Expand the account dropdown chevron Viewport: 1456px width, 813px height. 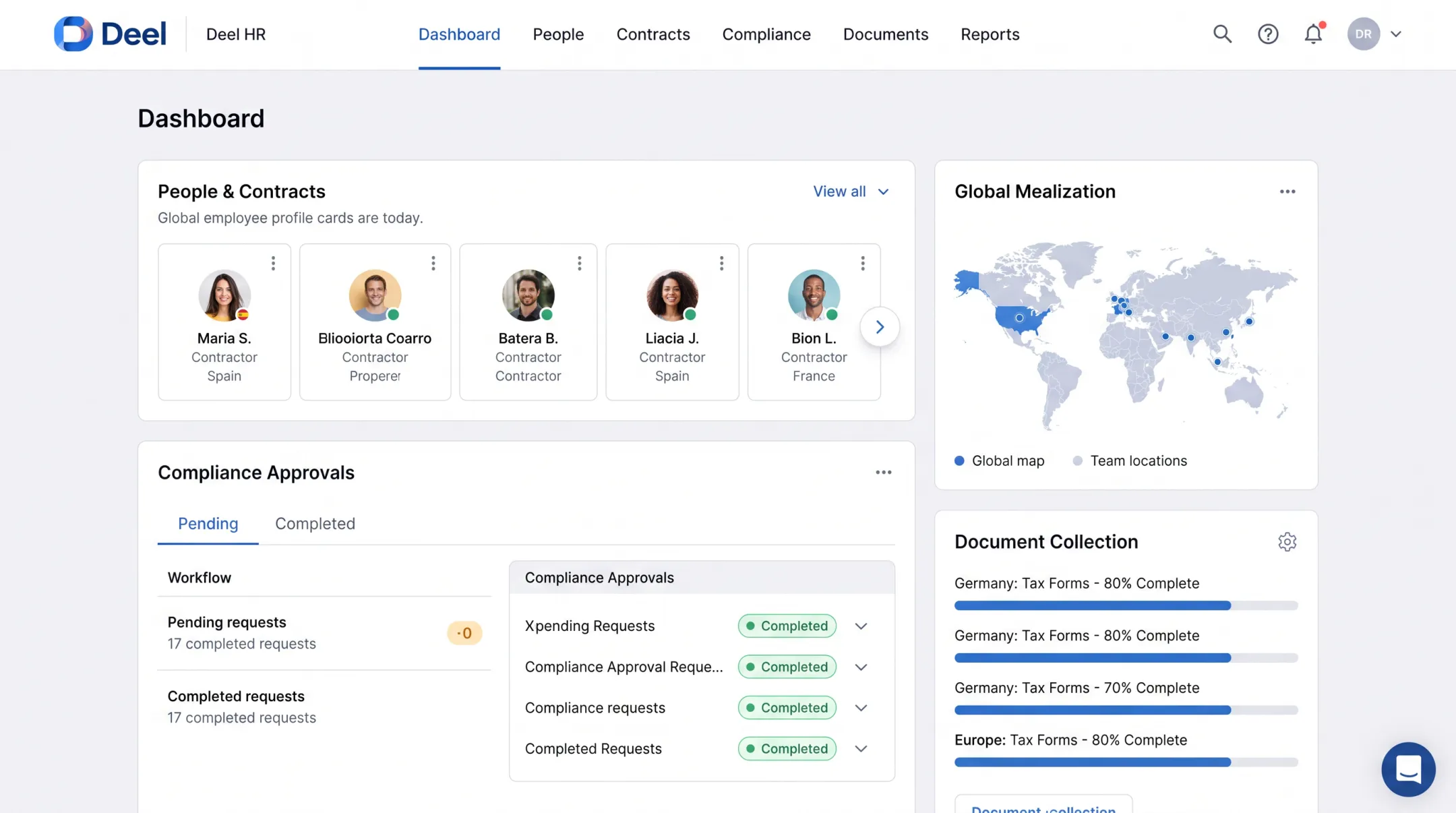(1396, 34)
